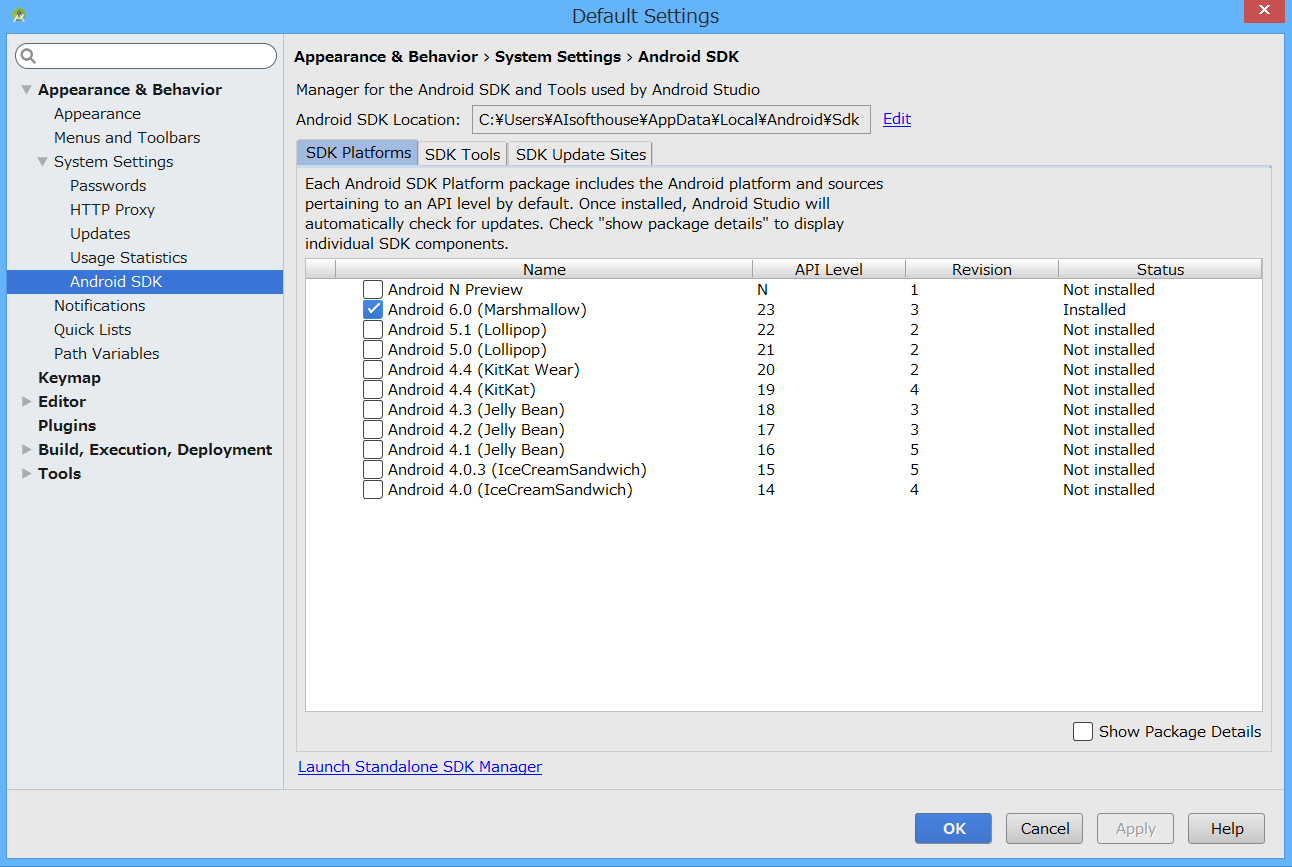1292x867 pixels.
Task: Click the 'Android 5.1 (Lollipop)' row name
Action: [467, 330]
